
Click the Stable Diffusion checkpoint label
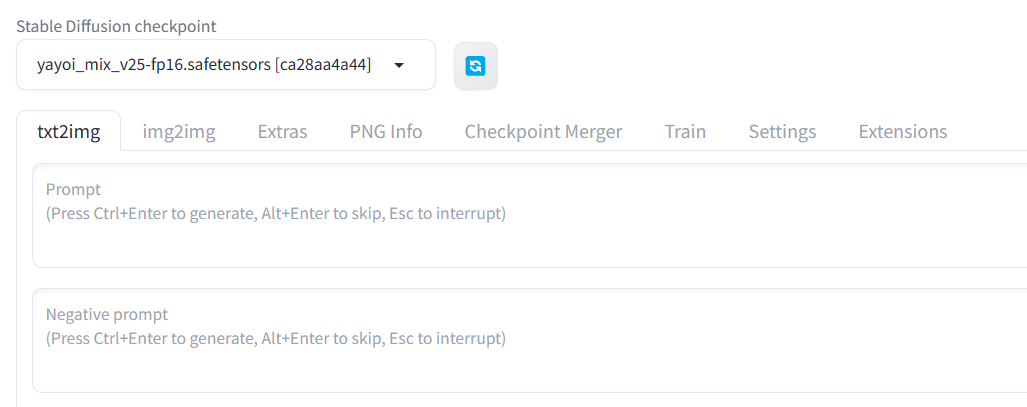[x=116, y=26]
